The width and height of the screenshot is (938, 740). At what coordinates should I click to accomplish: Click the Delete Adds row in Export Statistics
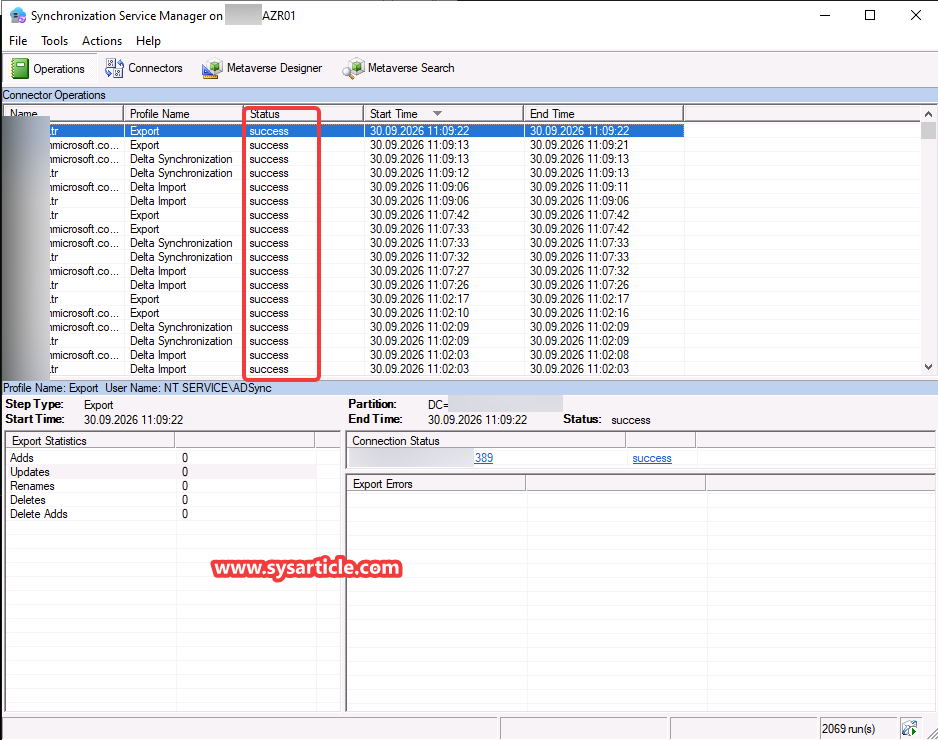(x=162, y=514)
